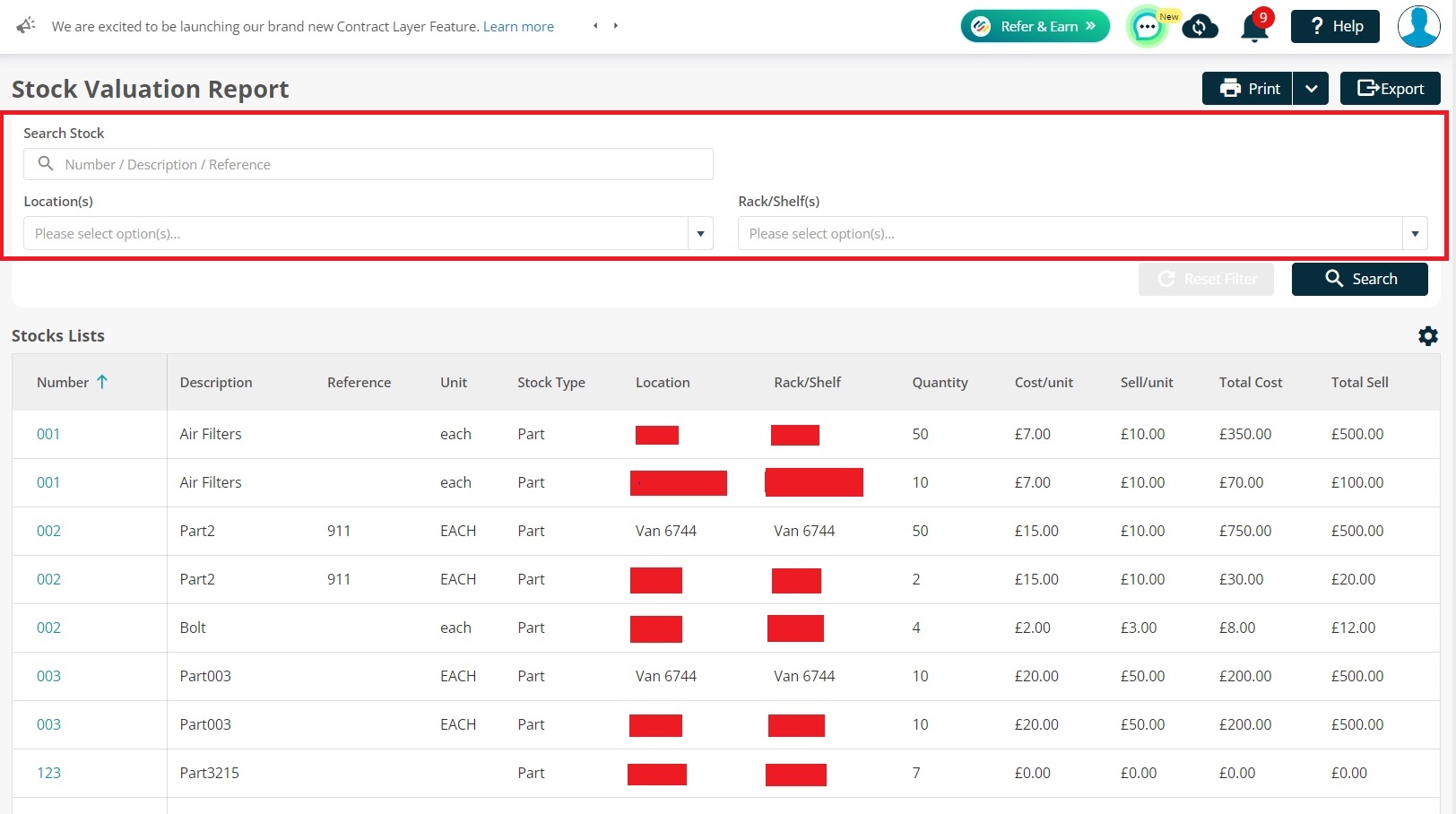Open stock 003 in Van 6744

48,676
